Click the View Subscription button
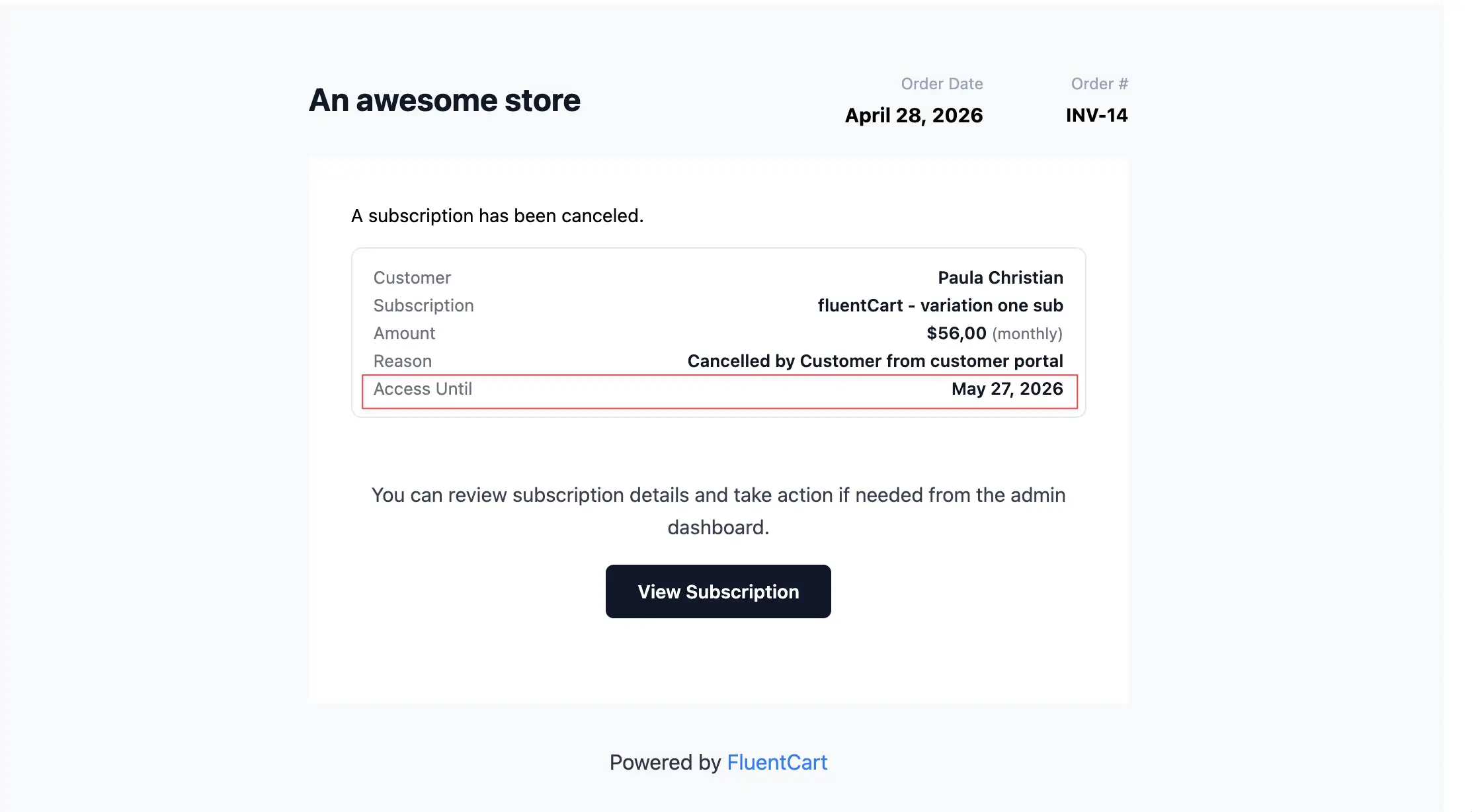Image resolution: width=1472 pixels, height=812 pixels. [718, 591]
